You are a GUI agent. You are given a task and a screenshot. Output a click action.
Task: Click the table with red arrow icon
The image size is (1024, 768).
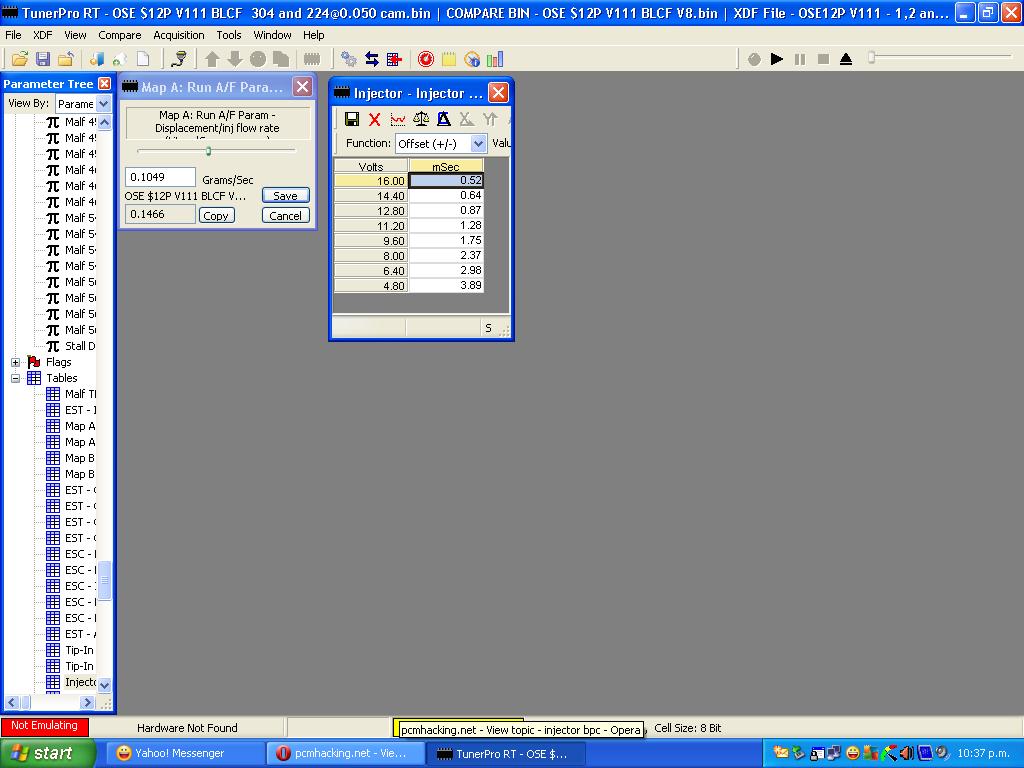tap(394, 59)
